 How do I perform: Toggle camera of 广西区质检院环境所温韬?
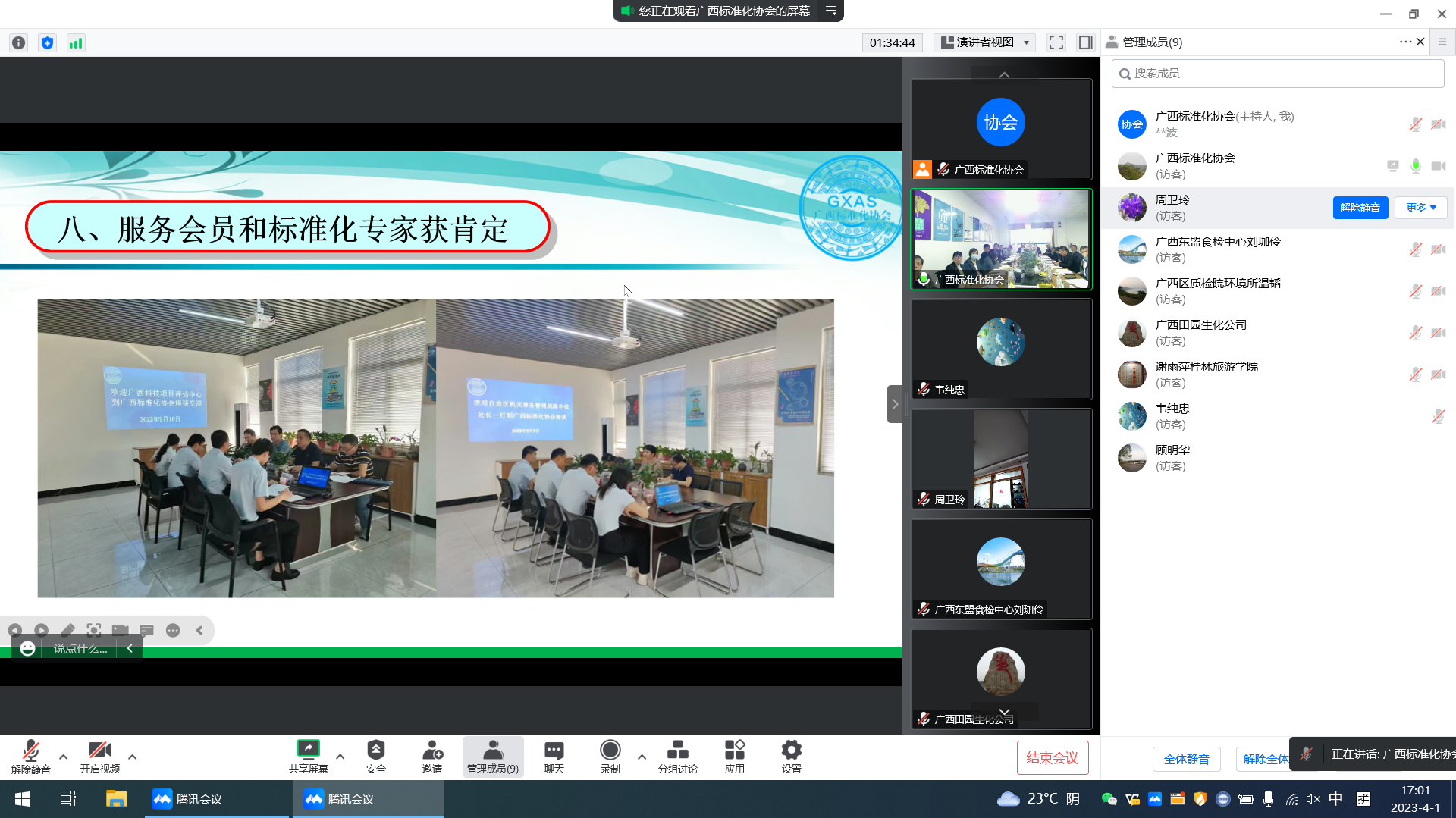tap(1438, 291)
